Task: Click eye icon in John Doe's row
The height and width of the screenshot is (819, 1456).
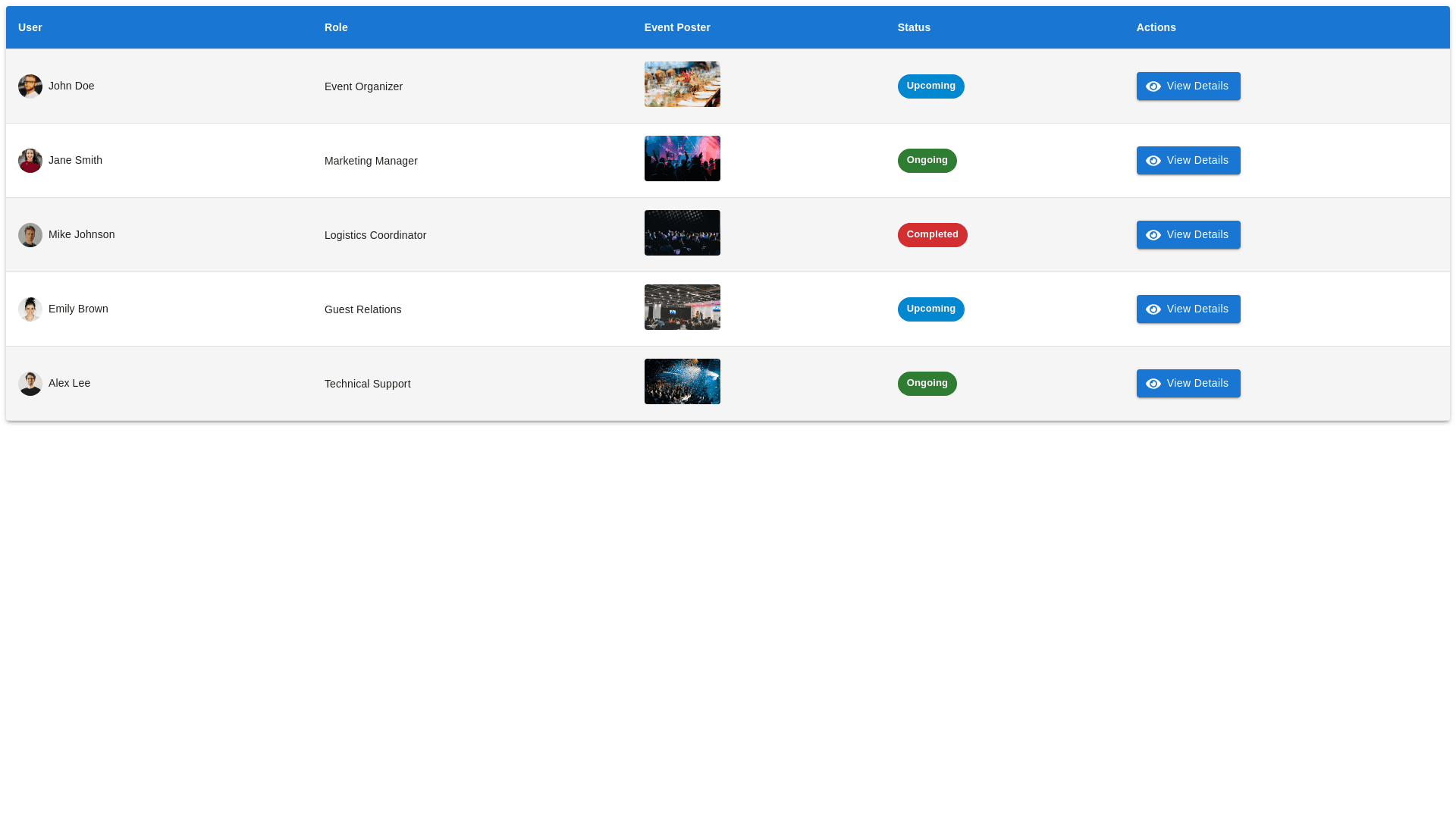Action: [1153, 86]
